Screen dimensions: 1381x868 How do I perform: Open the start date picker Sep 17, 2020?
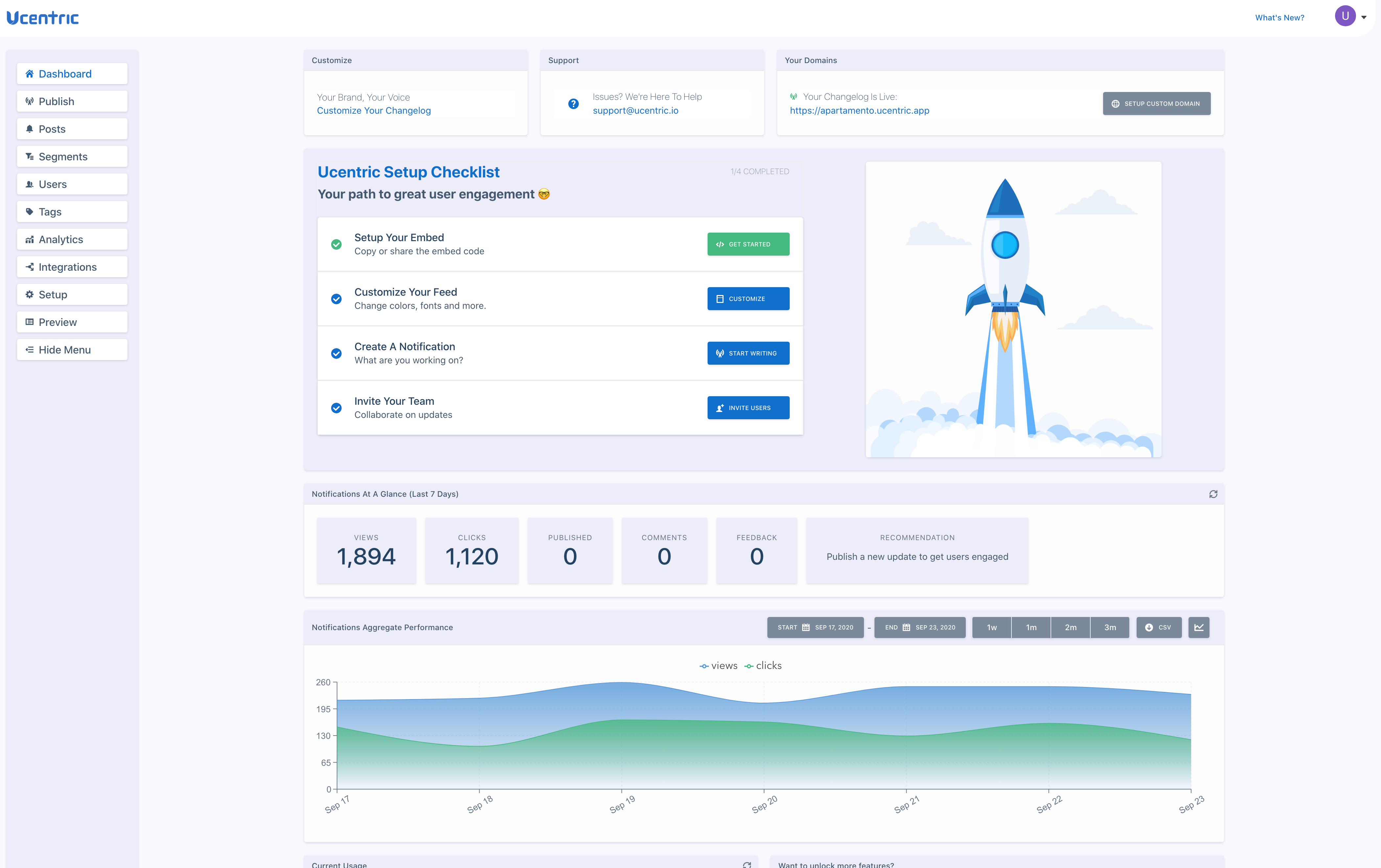[x=815, y=627]
